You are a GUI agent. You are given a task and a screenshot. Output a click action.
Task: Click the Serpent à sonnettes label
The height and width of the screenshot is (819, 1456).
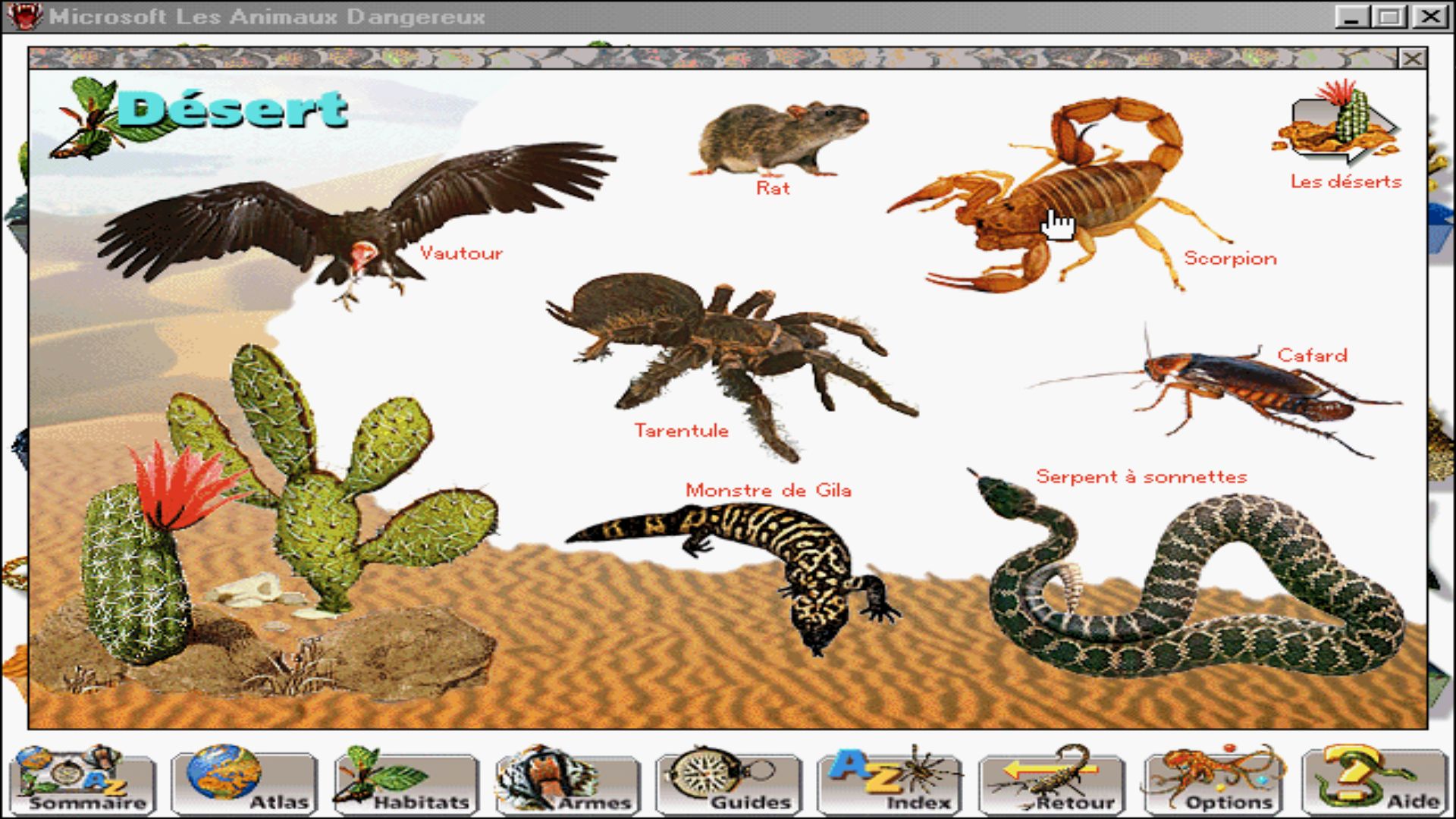pyautogui.click(x=1141, y=477)
